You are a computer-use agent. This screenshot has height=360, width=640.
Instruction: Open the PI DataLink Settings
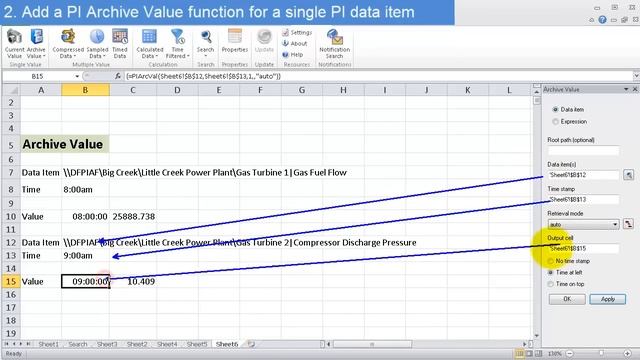pos(297,32)
